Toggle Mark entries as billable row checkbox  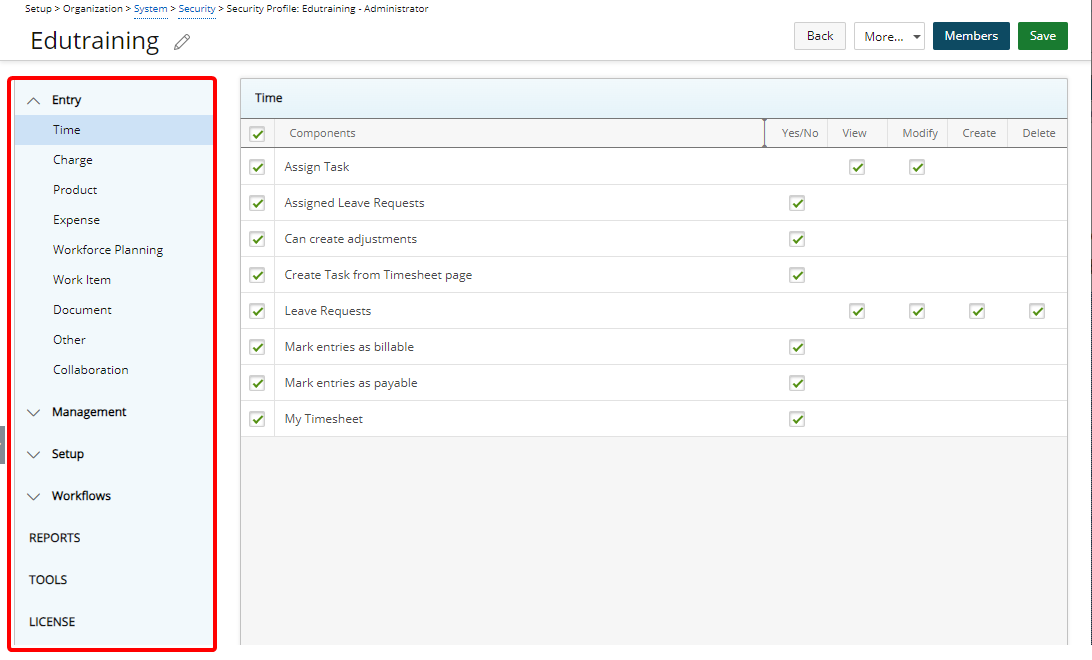click(x=258, y=347)
